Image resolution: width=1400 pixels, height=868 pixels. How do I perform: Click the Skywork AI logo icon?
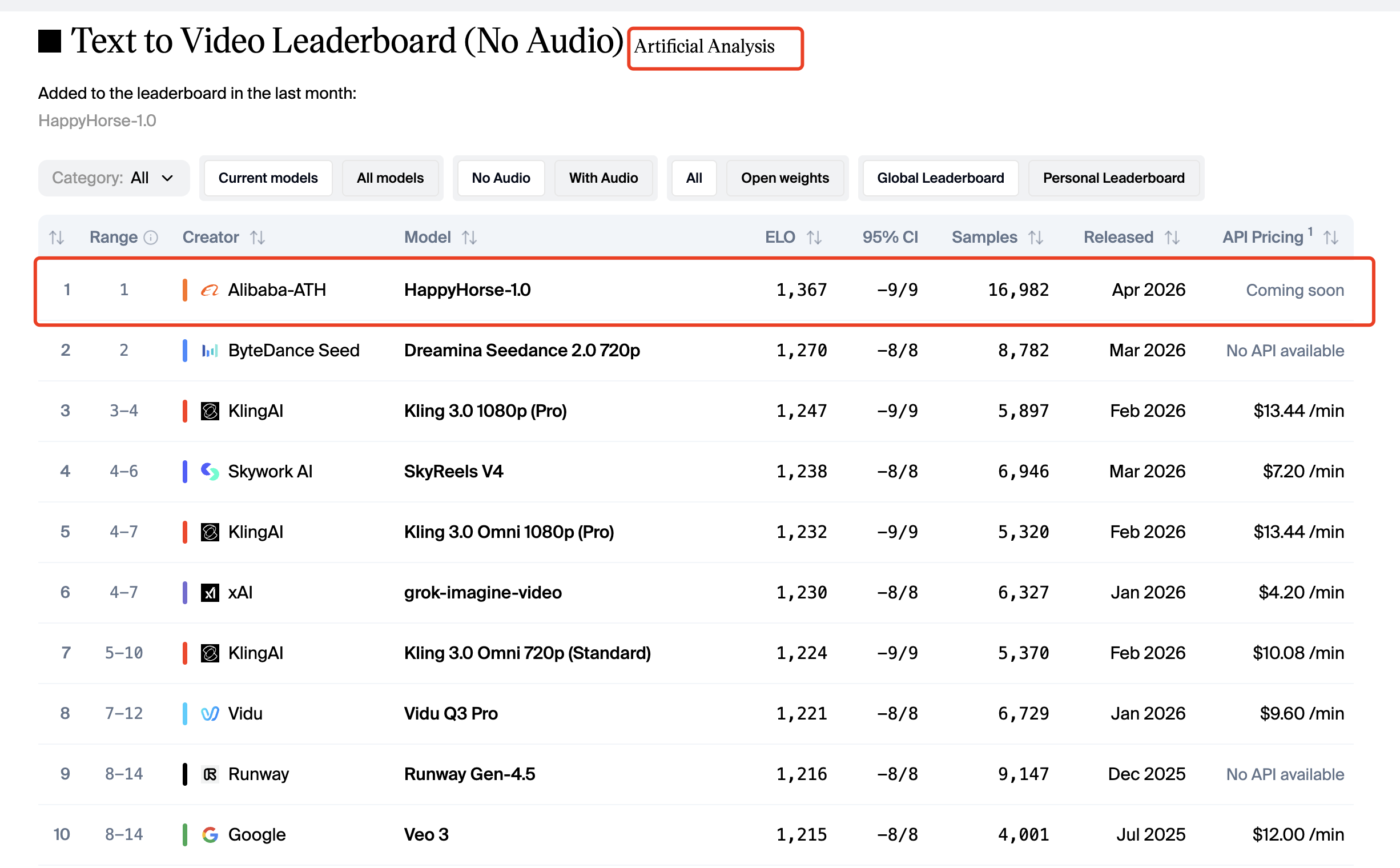pos(210,471)
